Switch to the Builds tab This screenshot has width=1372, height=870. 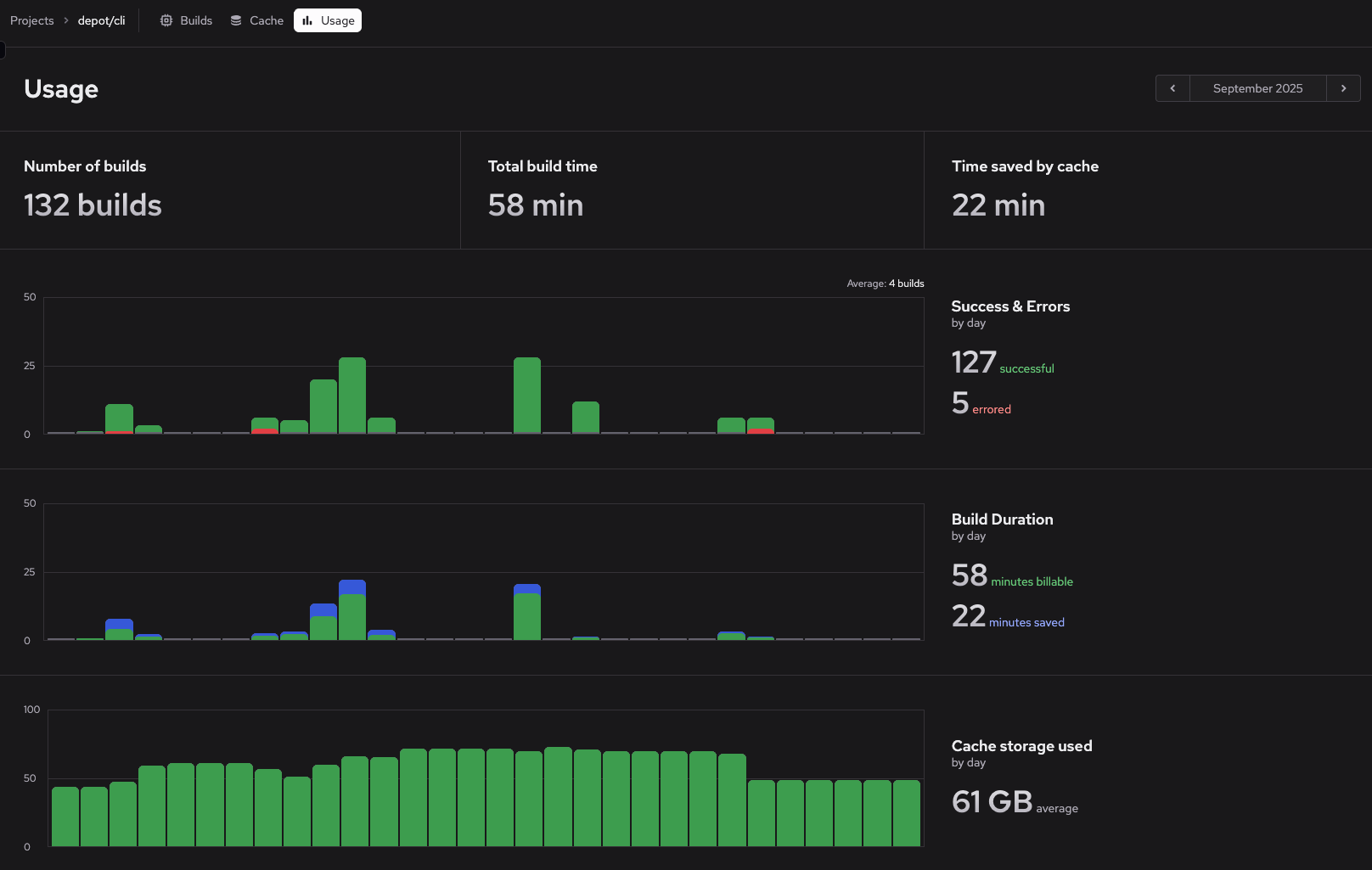tap(195, 20)
